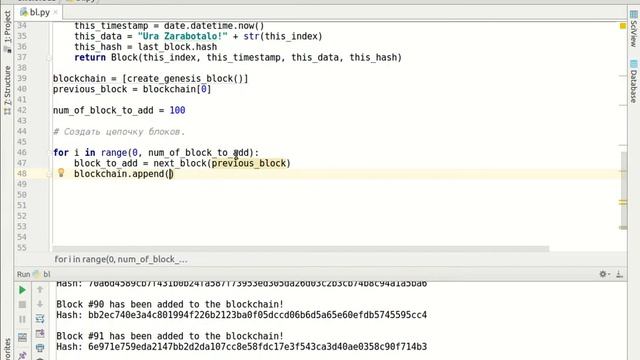Click yellow inspection indicator atop the gutter

click(623, 26)
